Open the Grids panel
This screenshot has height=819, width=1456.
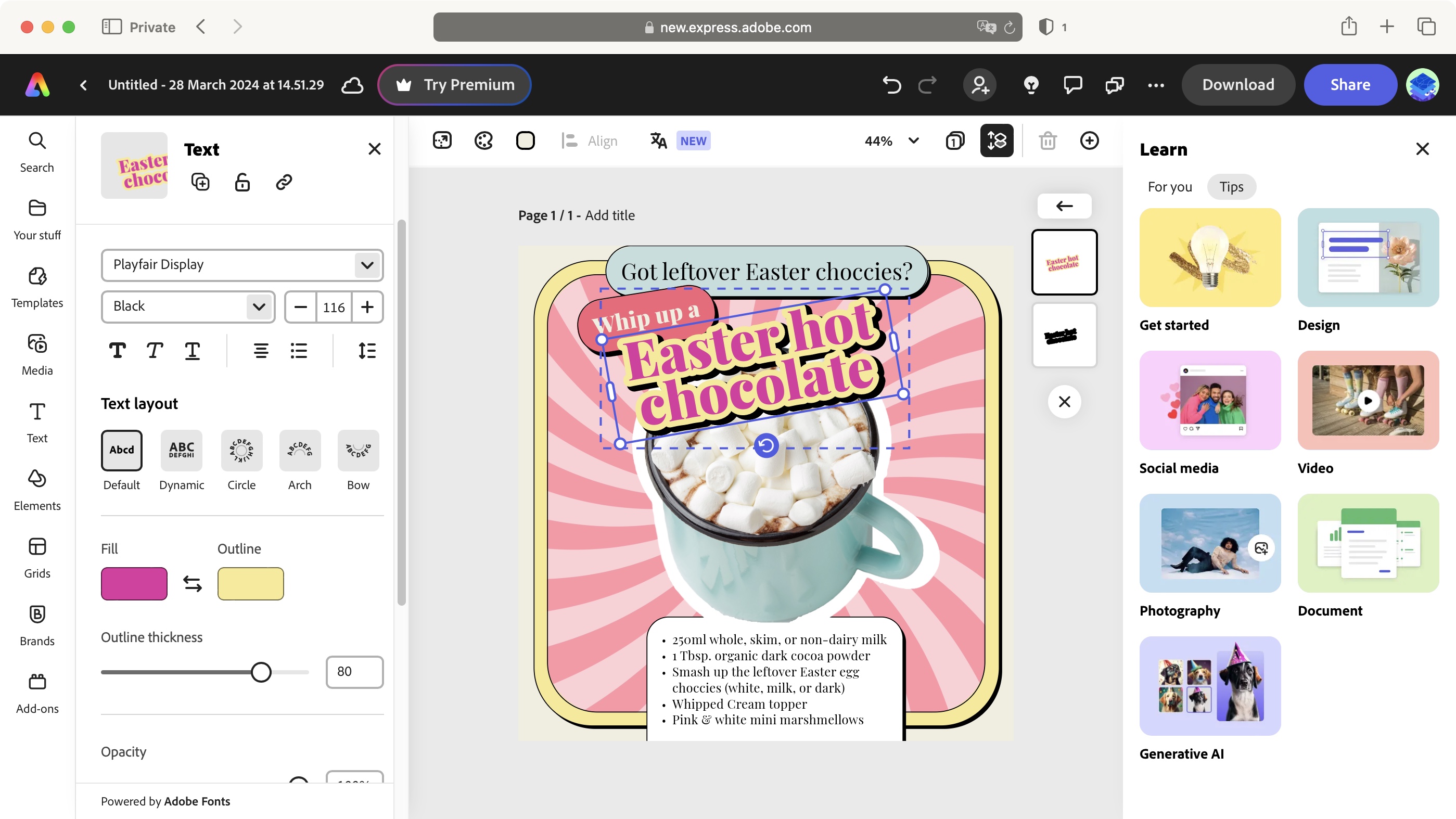(37, 557)
